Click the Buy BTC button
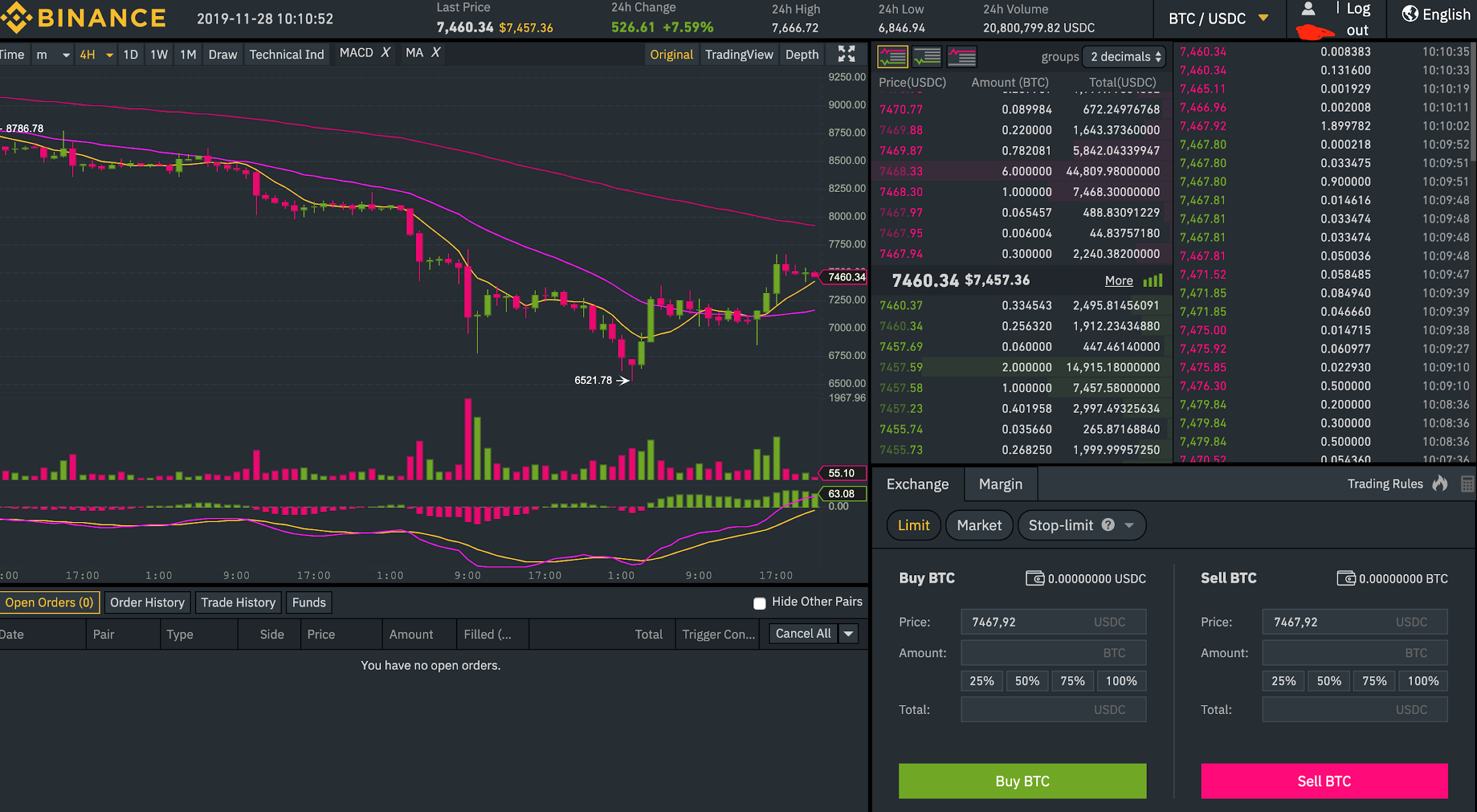This screenshot has width=1477, height=812. click(1022, 781)
